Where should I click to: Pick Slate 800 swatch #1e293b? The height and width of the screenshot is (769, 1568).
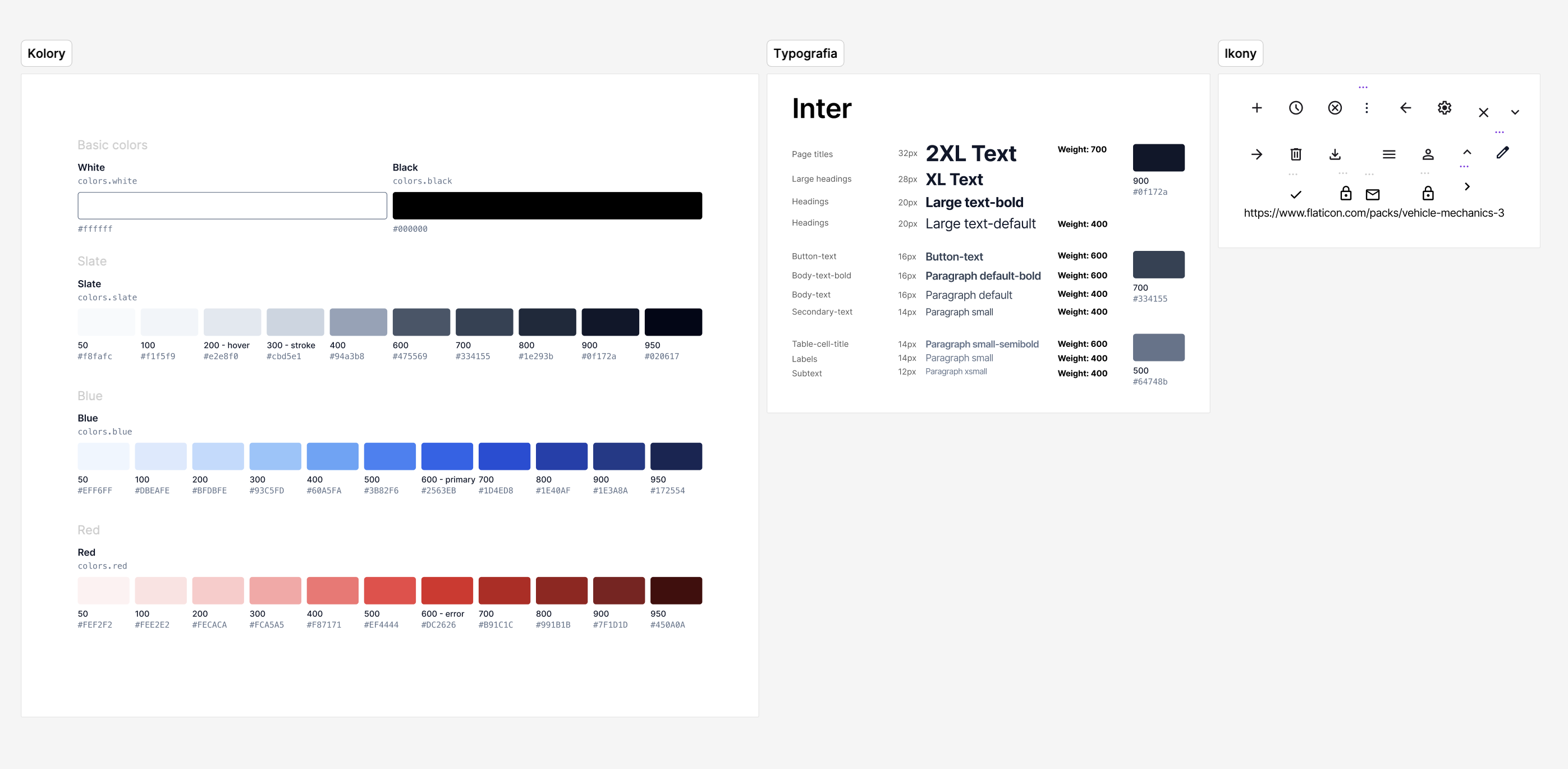(x=547, y=322)
